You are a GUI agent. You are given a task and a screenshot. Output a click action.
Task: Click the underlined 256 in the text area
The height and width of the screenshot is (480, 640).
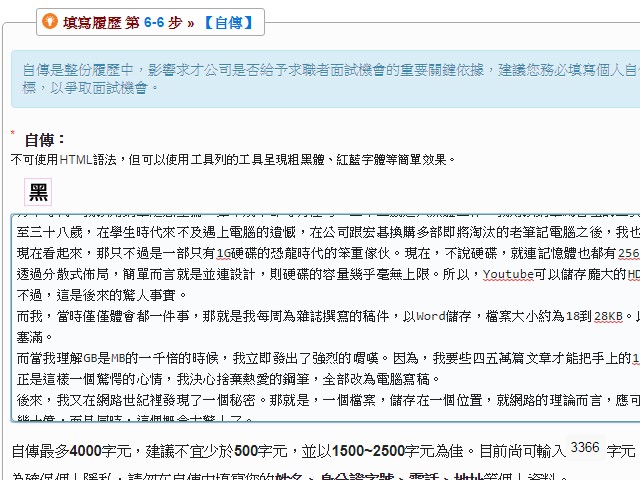(x=628, y=253)
